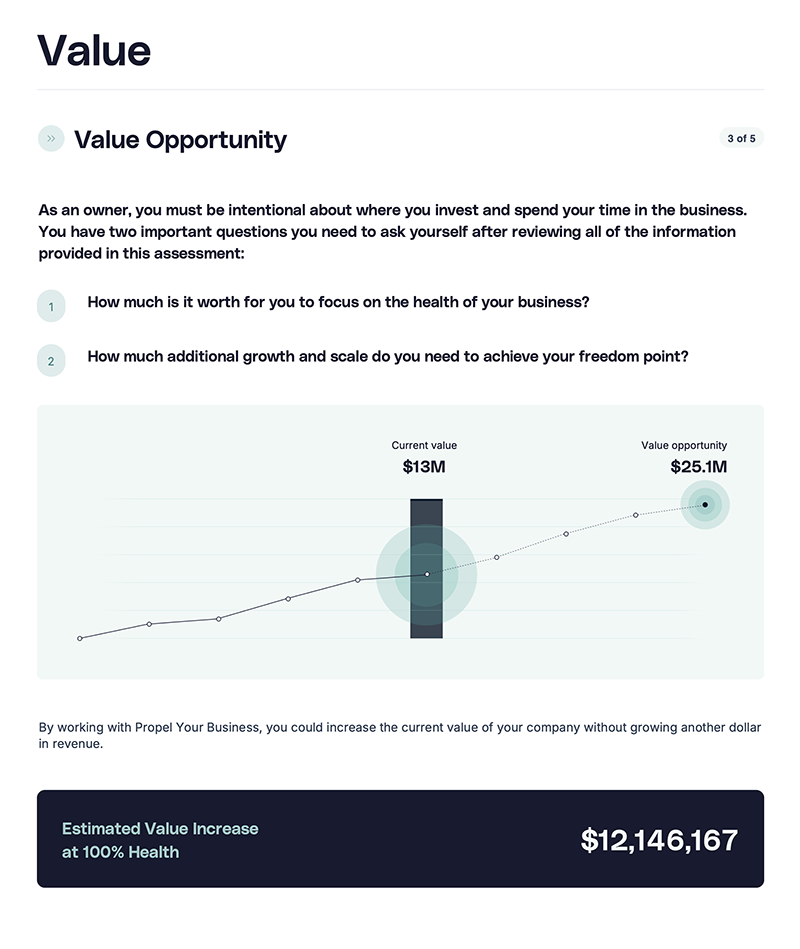Click the numbered circle 2 icon
Viewport: 800px width, 949px height.
pos(51,361)
